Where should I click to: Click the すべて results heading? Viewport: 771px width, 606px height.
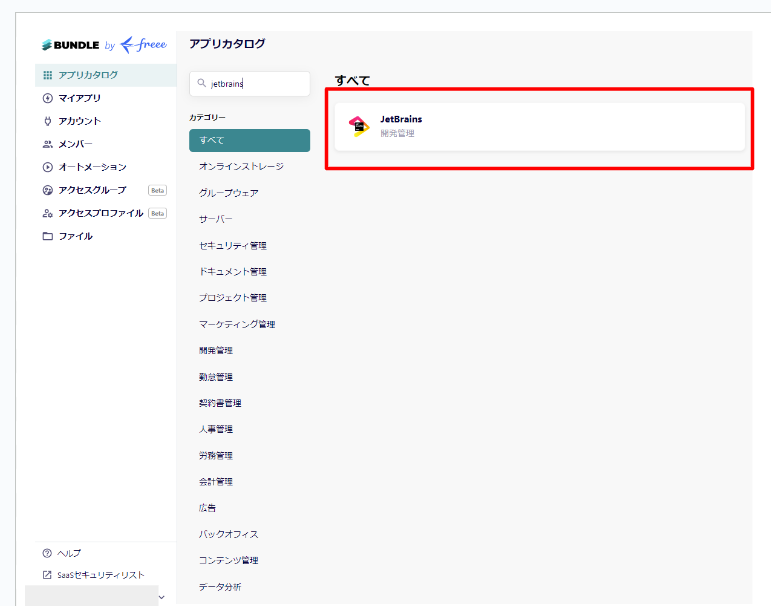[x=352, y=80]
